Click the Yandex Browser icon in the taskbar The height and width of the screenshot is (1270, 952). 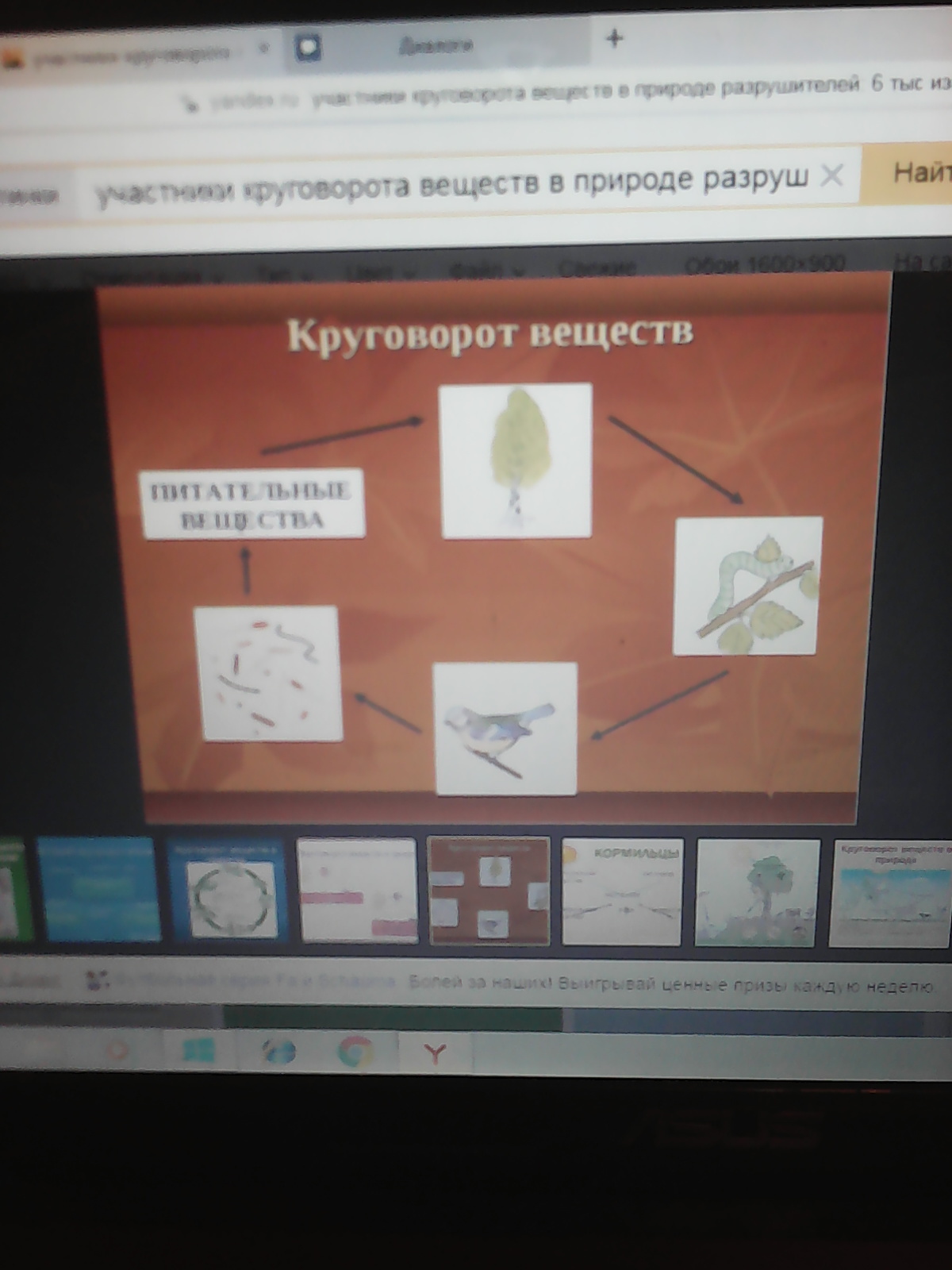pos(435,1053)
